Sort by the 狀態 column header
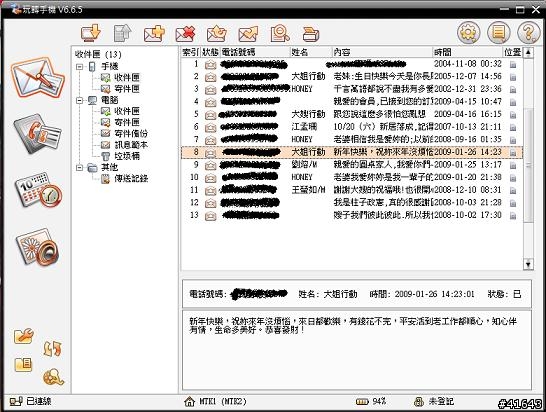Viewport: 546px width, 412px height. click(210, 52)
